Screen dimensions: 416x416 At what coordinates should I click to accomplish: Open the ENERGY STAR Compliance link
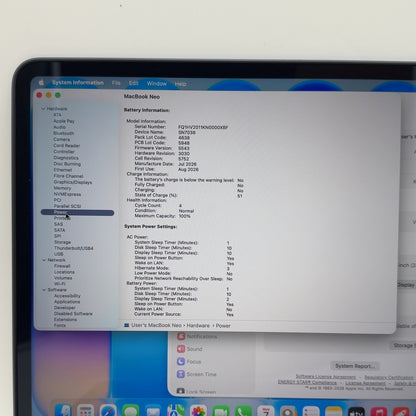click(x=307, y=382)
